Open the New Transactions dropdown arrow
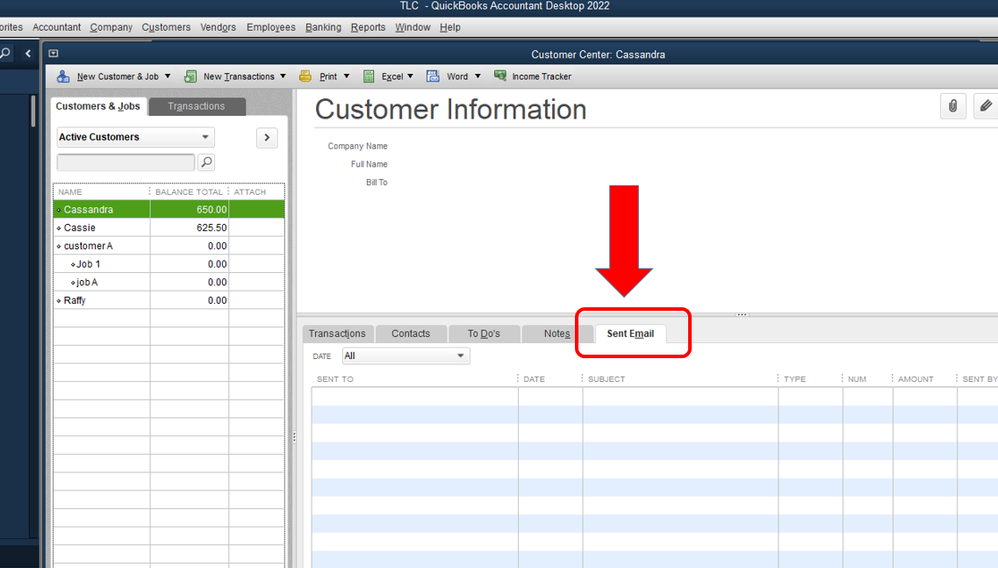This screenshot has width=998, height=568. (x=283, y=76)
